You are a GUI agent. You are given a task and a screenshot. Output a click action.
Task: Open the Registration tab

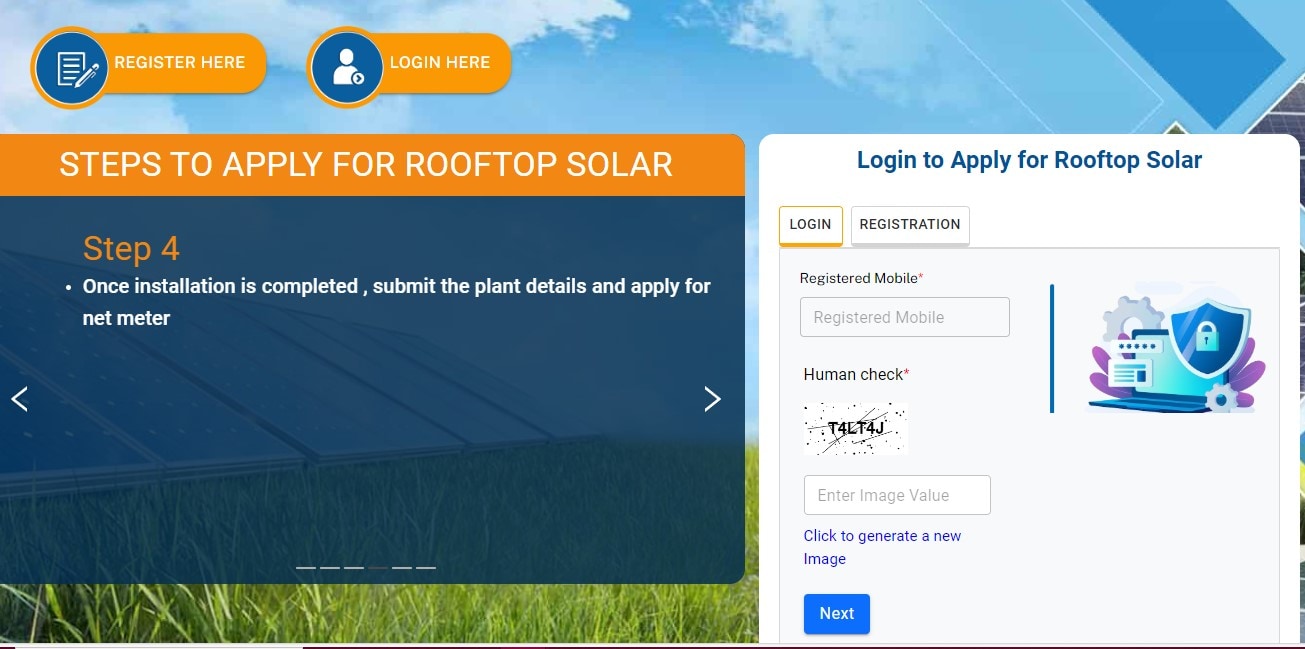coord(909,225)
